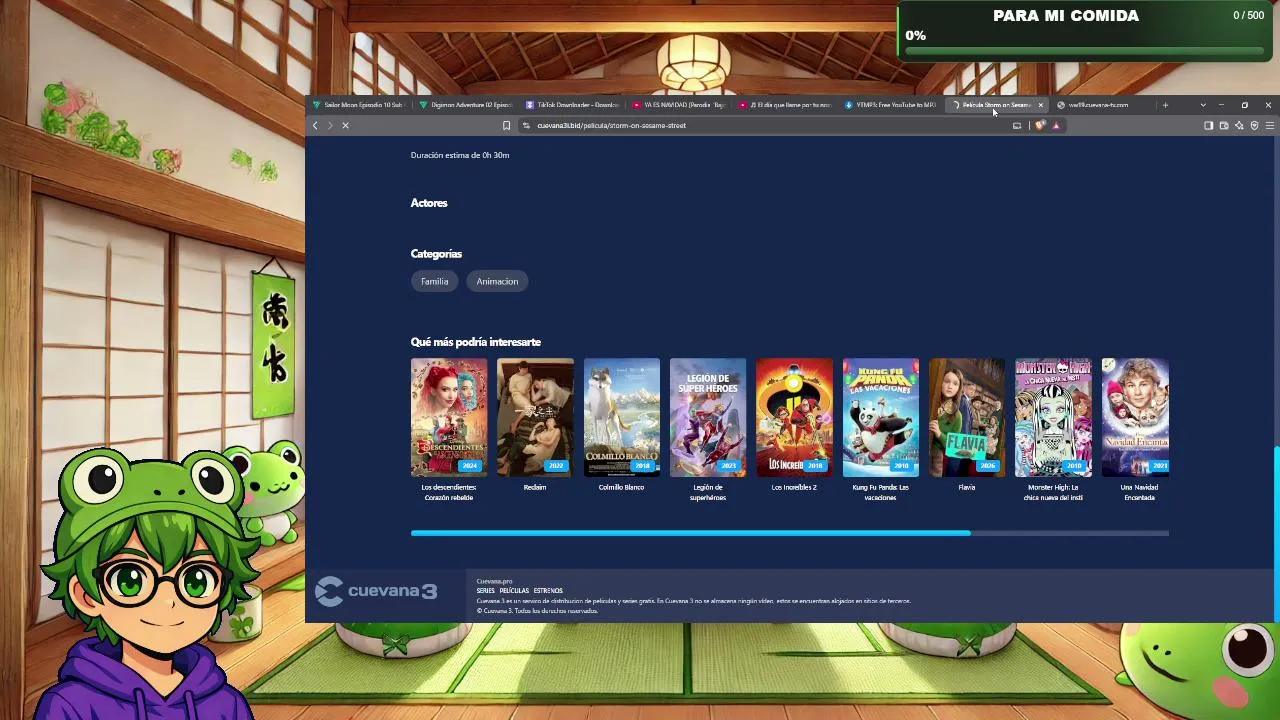Click the 'PARA MI COMIDA' goal progress bar
Screen dimensions: 1280x720
pyautogui.click(x=1085, y=49)
